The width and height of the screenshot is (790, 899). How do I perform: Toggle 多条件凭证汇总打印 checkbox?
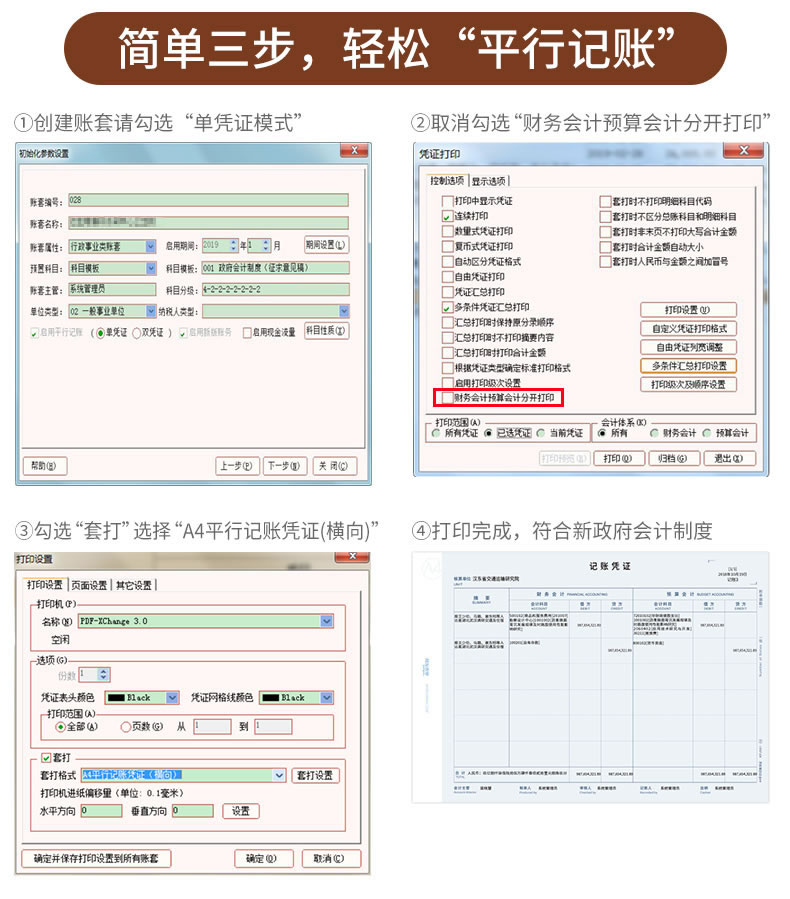click(447, 308)
